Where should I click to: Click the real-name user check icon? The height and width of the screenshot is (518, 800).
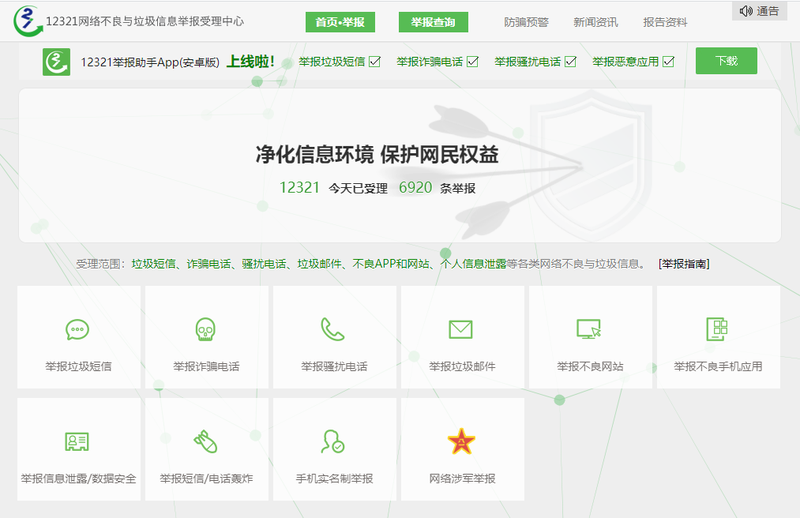tap(333, 441)
